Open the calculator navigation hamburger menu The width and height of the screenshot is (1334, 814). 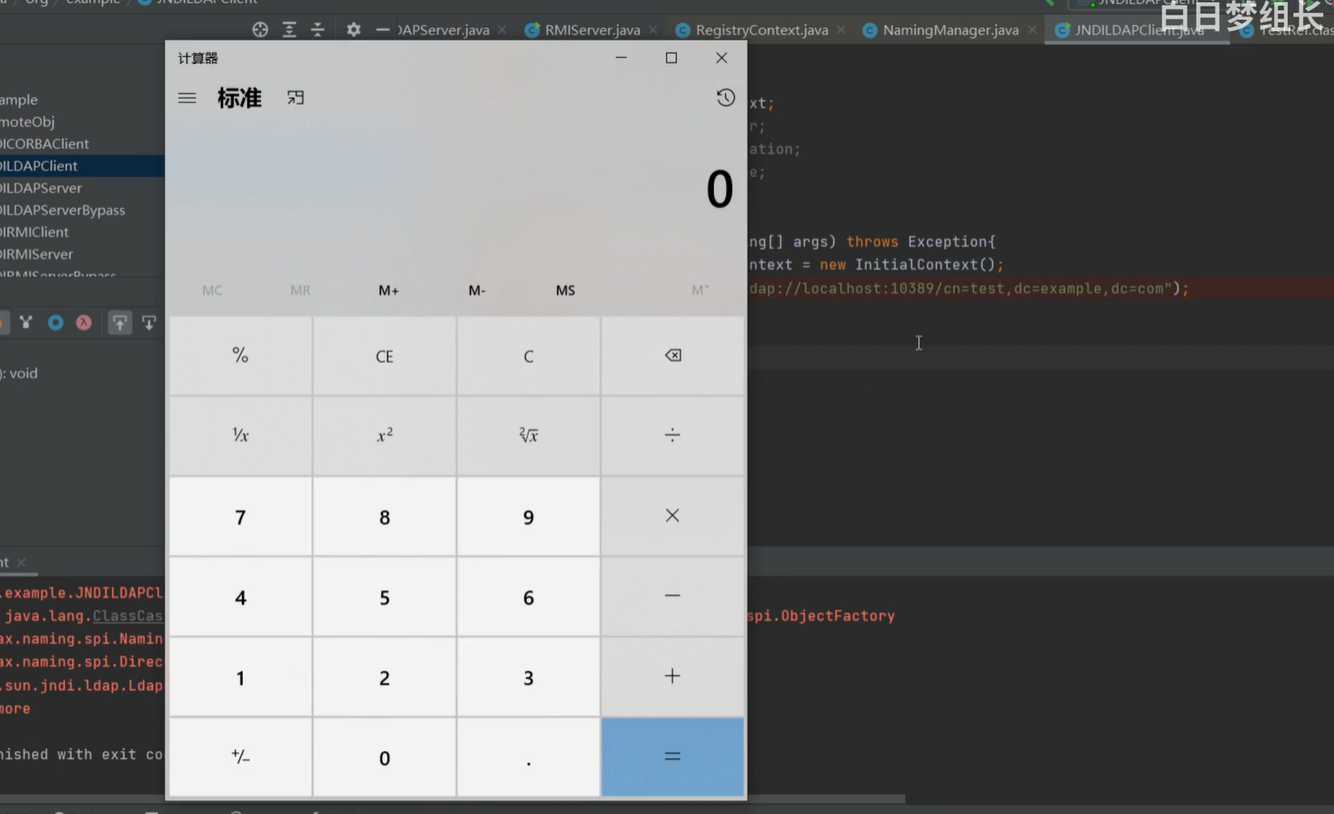point(187,98)
